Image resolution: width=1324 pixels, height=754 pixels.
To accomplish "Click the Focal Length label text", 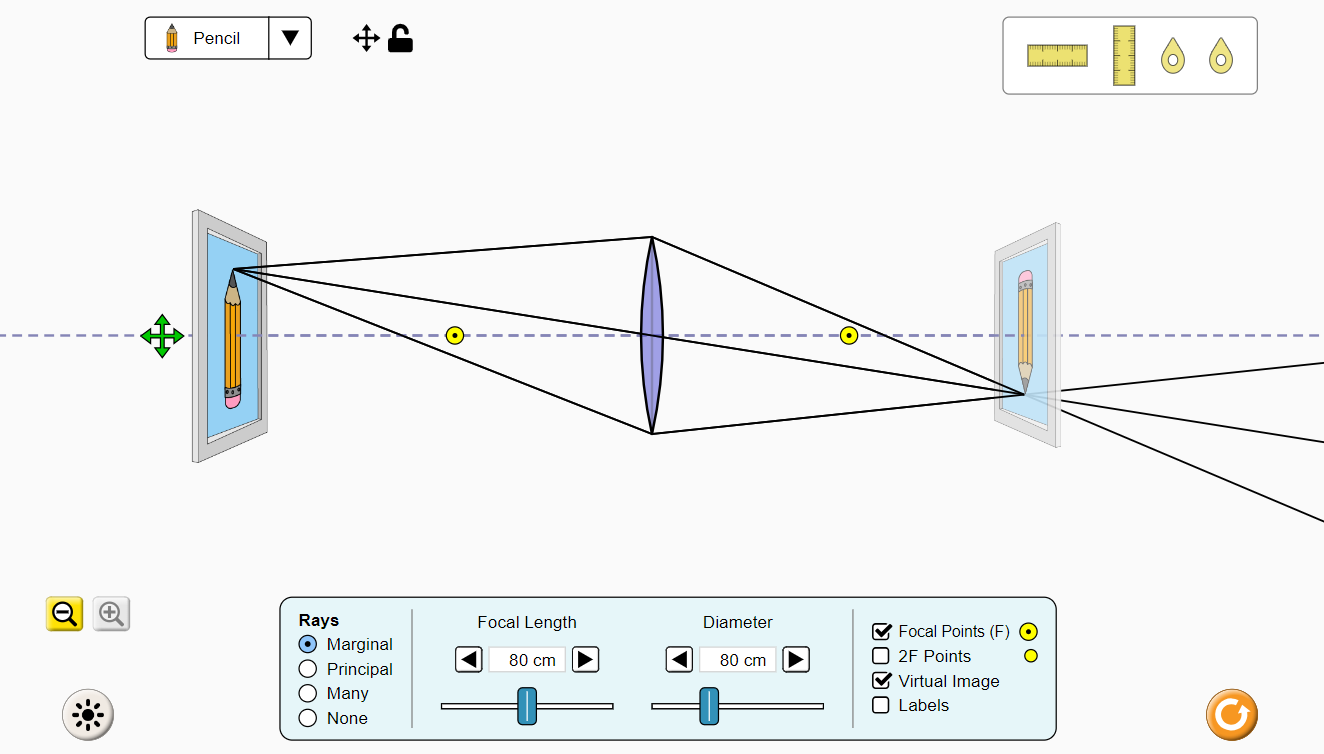I will pyautogui.click(x=527, y=622).
